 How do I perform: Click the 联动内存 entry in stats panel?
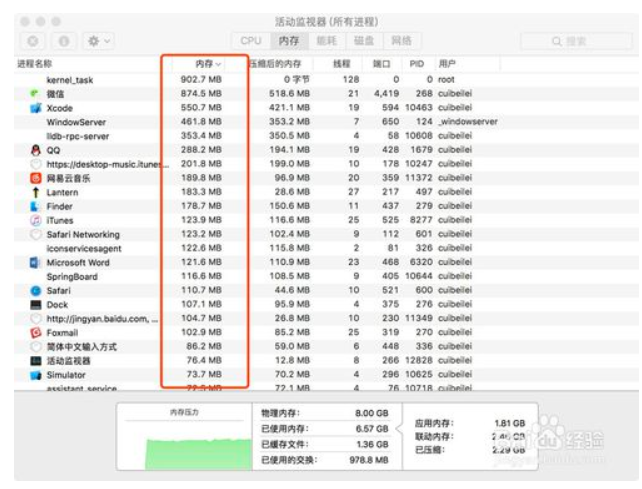tap(470, 437)
